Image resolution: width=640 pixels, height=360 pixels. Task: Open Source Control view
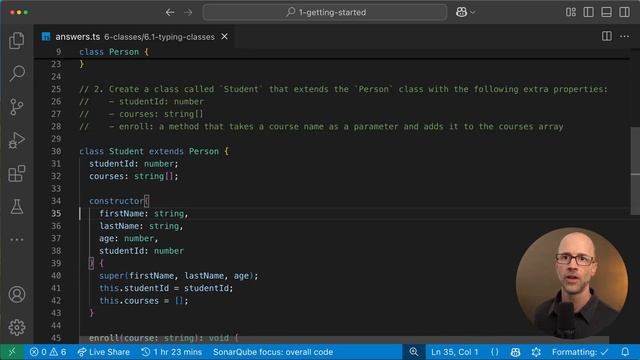coord(17,107)
